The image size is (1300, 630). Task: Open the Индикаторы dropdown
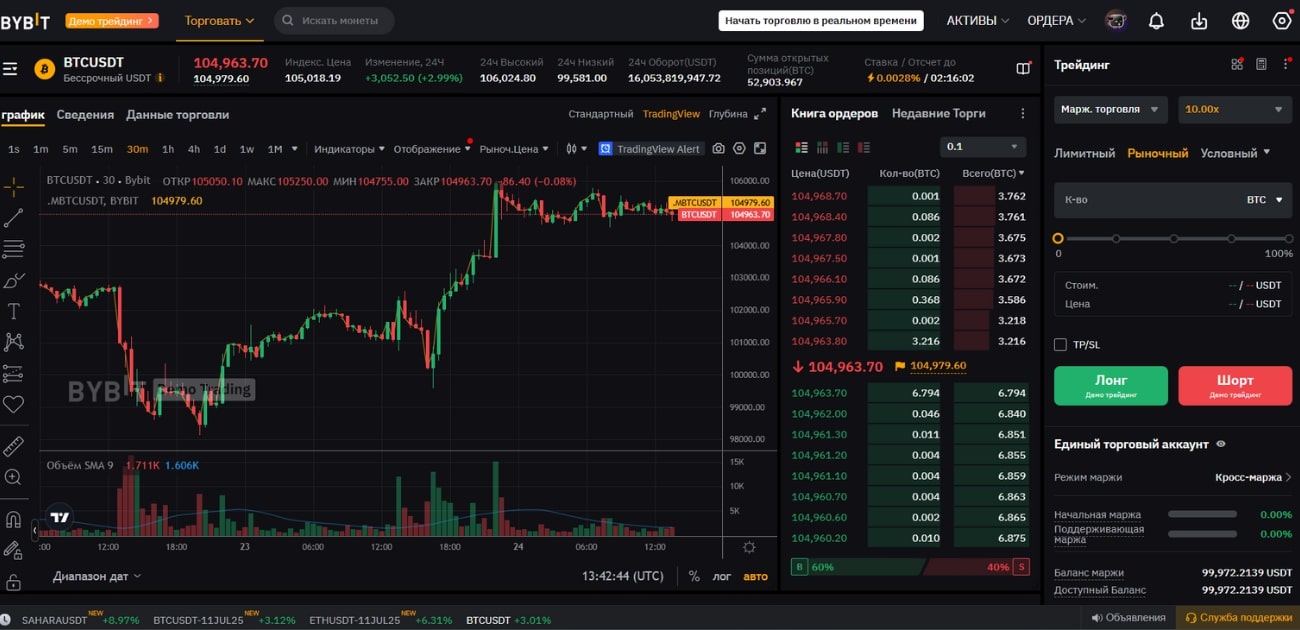[349, 149]
